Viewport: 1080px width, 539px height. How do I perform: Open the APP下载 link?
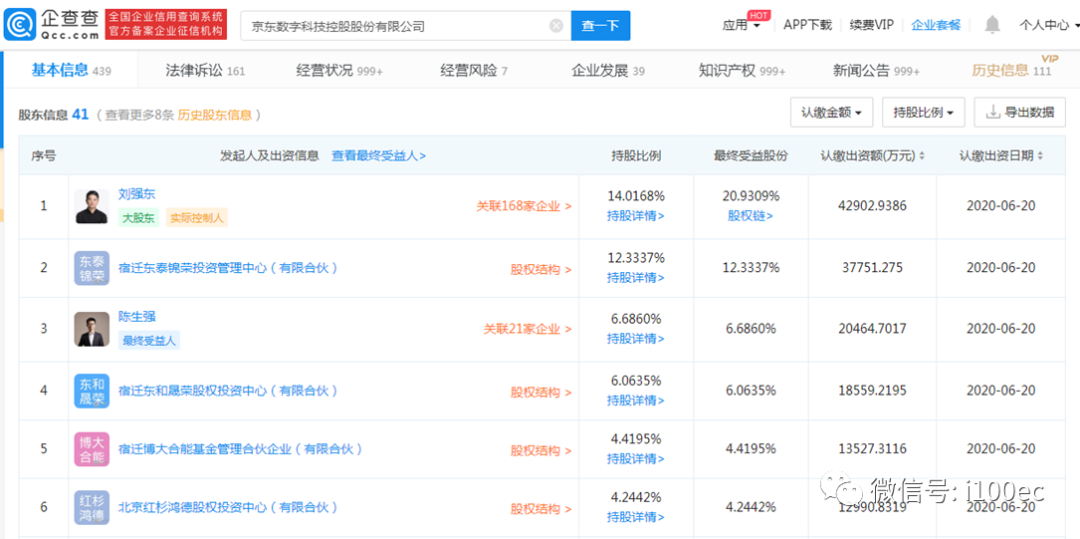tap(808, 25)
